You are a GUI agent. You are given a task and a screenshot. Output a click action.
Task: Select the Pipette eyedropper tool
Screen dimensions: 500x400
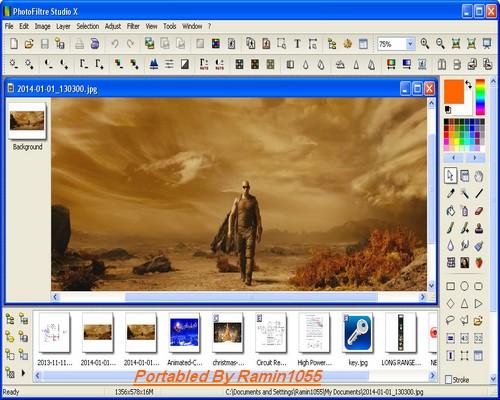(450, 193)
